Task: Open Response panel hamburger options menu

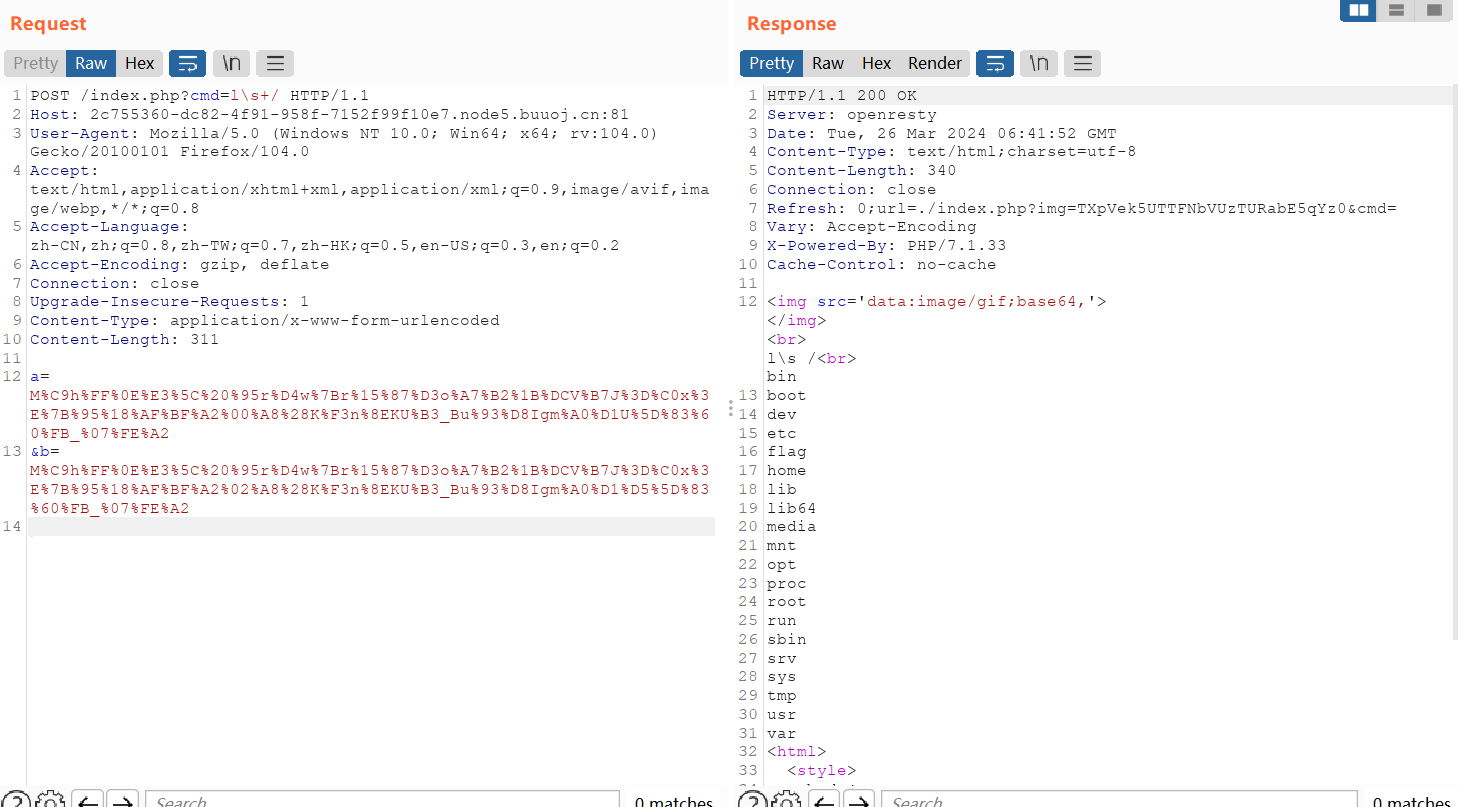Action: point(1082,64)
